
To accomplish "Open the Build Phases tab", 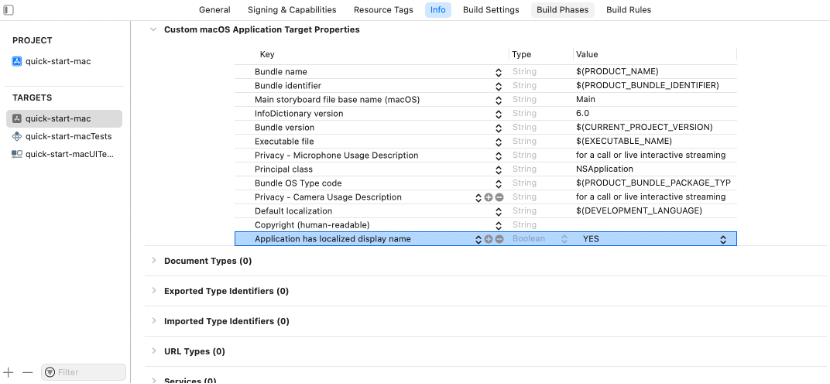I will 562,10.
